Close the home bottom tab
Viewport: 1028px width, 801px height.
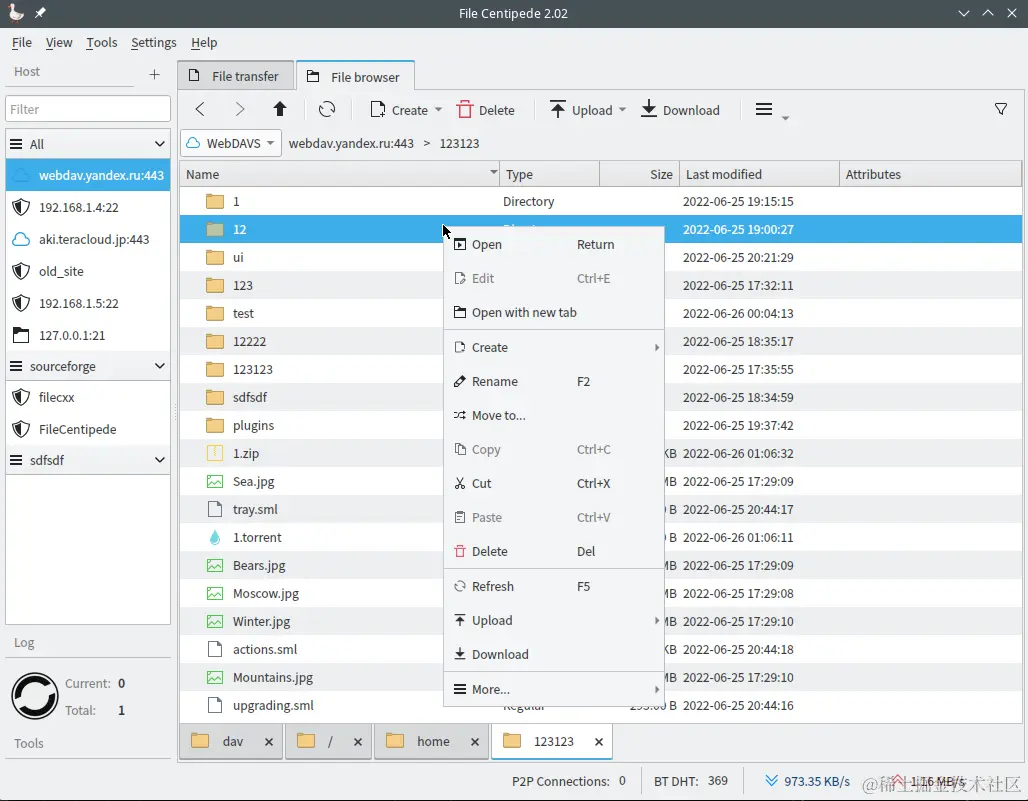click(475, 741)
